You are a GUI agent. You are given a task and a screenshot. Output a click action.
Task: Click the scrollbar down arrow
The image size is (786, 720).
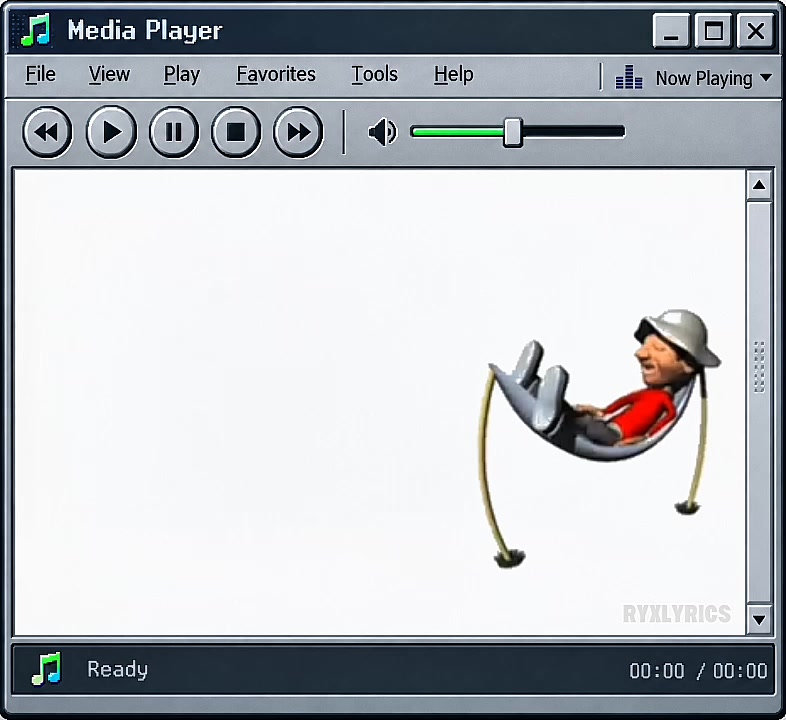[759, 620]
